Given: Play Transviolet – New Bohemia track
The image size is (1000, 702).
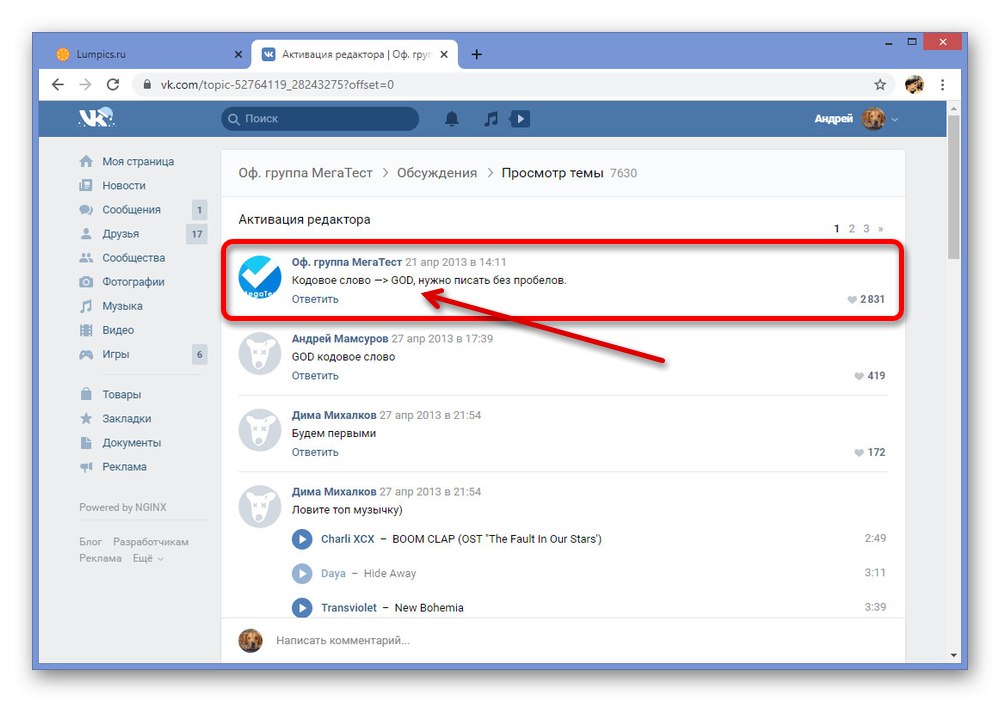Looking at the screenshot, I should 302,608.
